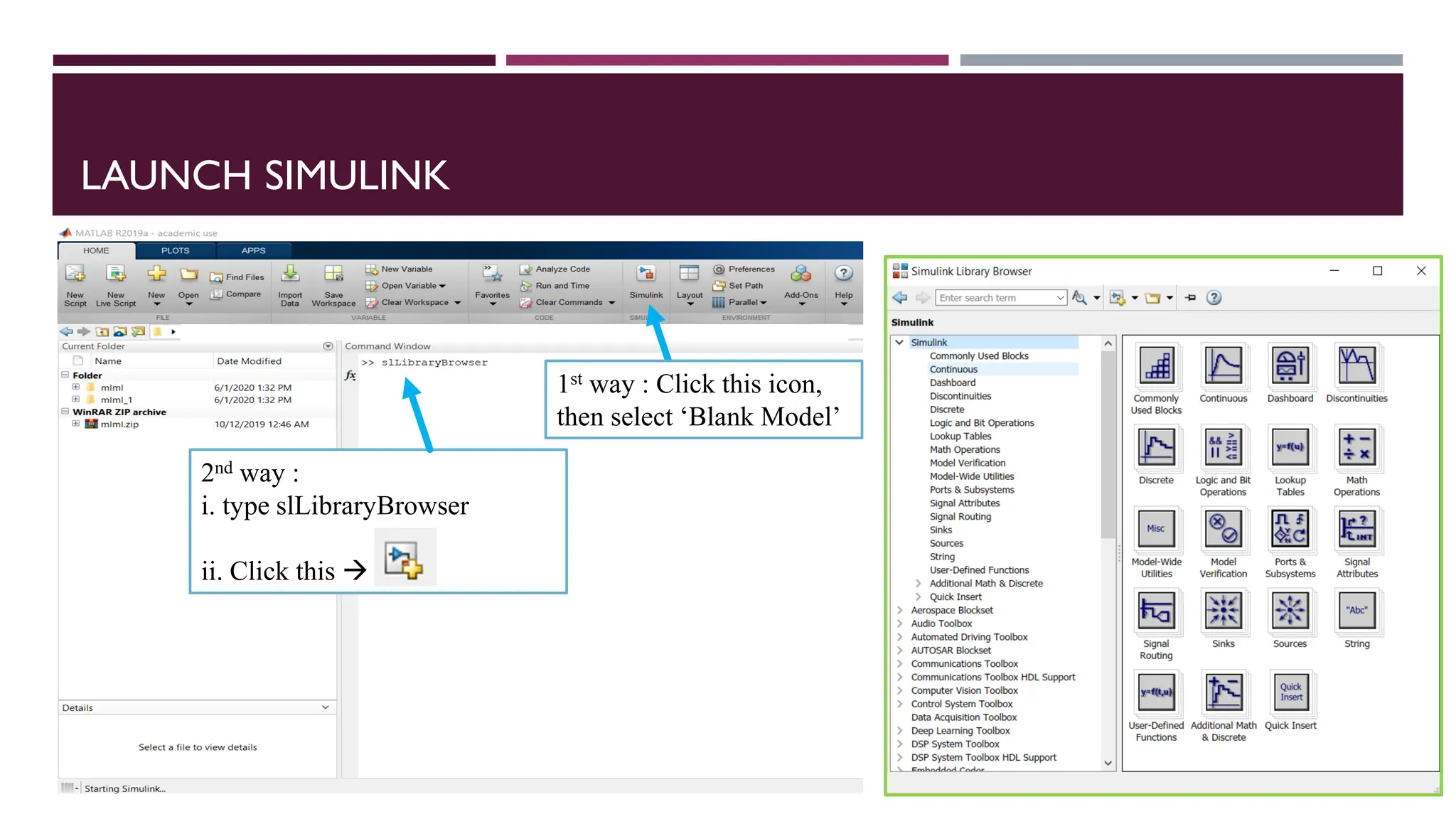Click the tree scrollbar down arrow

pos(1108,763)
